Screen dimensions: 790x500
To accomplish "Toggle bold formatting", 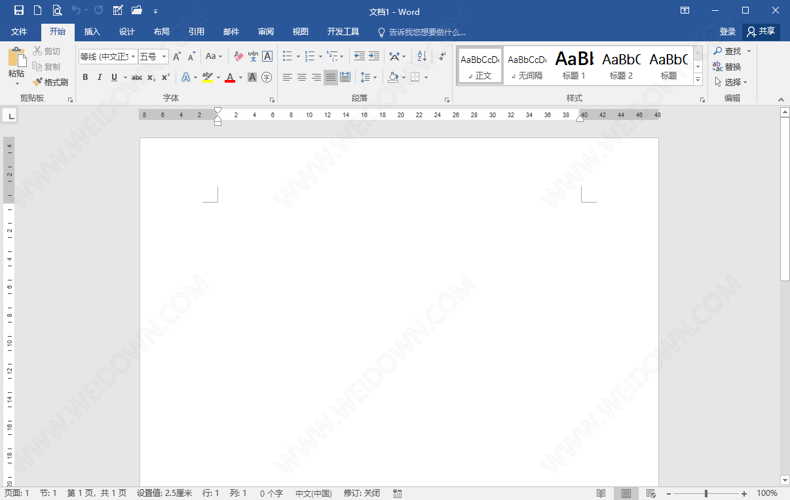I will point(85,77).
